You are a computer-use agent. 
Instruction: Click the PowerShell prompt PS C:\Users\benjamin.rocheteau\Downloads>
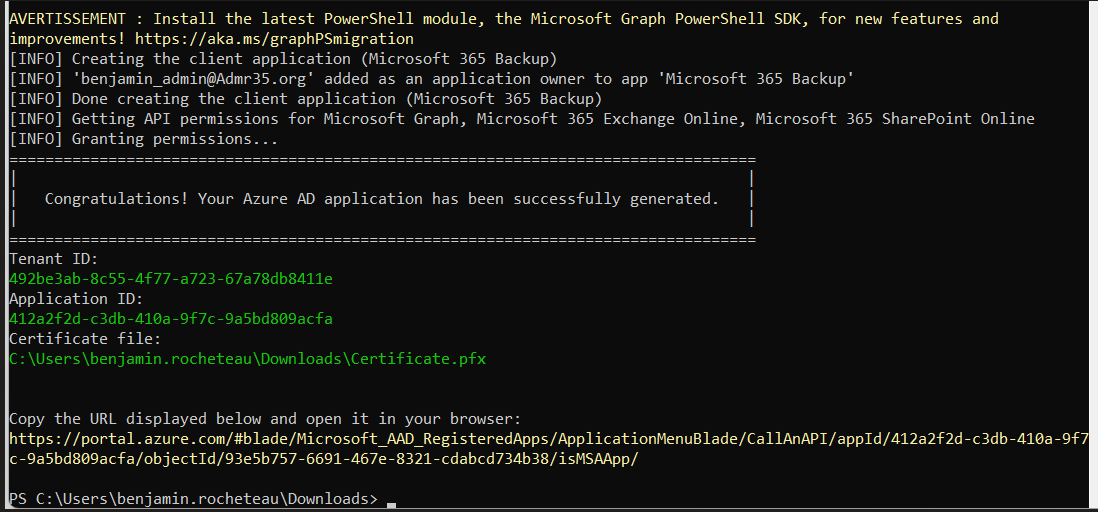[193, 499]
